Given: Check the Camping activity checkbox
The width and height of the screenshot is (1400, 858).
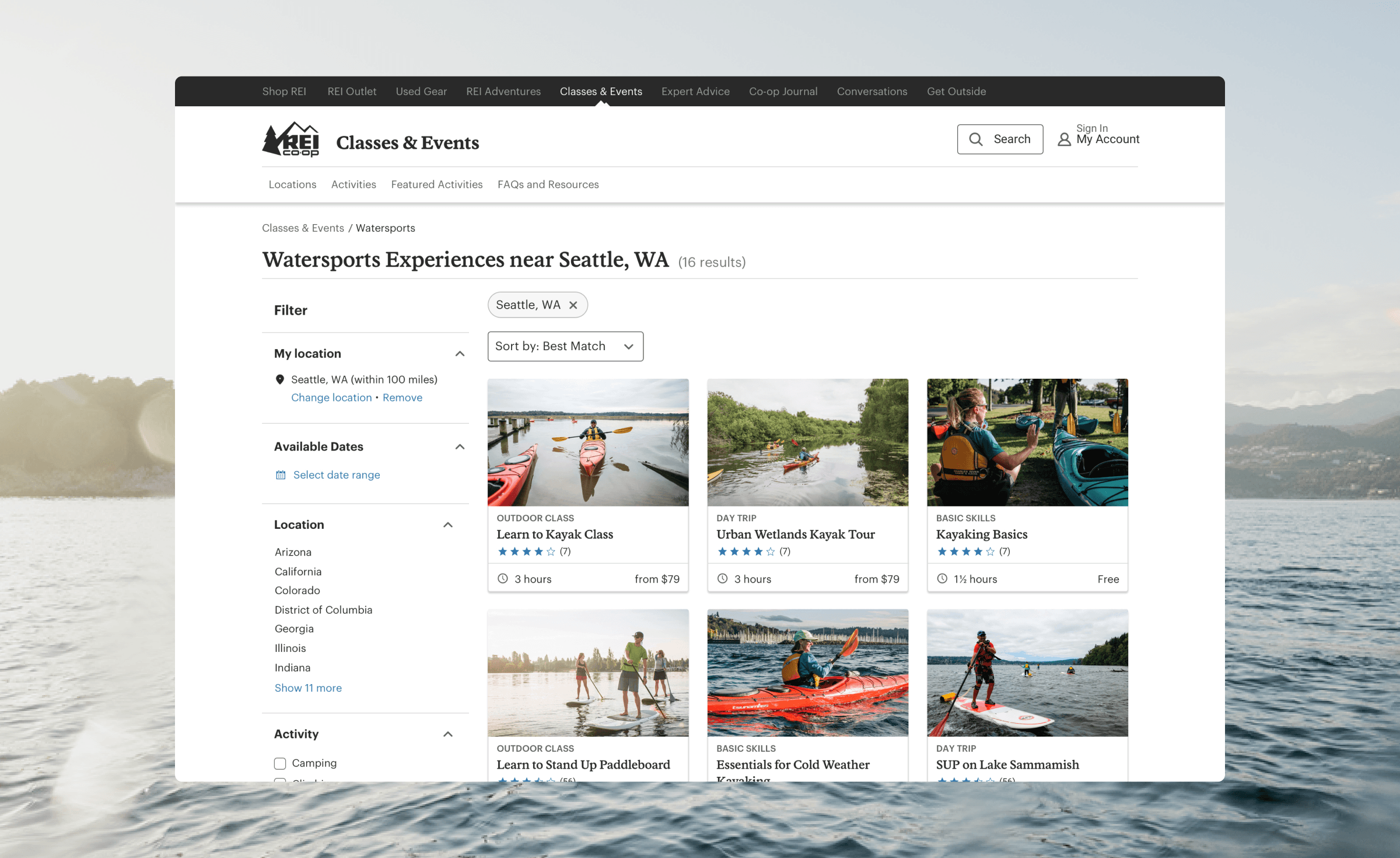Looking at the screenshot, I should (280, 763).
